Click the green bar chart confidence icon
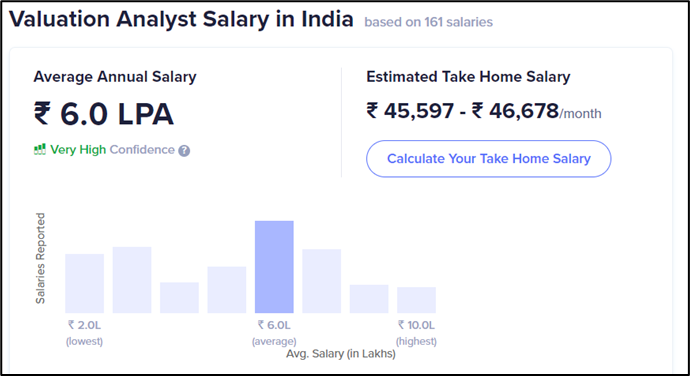 (40, 150)
